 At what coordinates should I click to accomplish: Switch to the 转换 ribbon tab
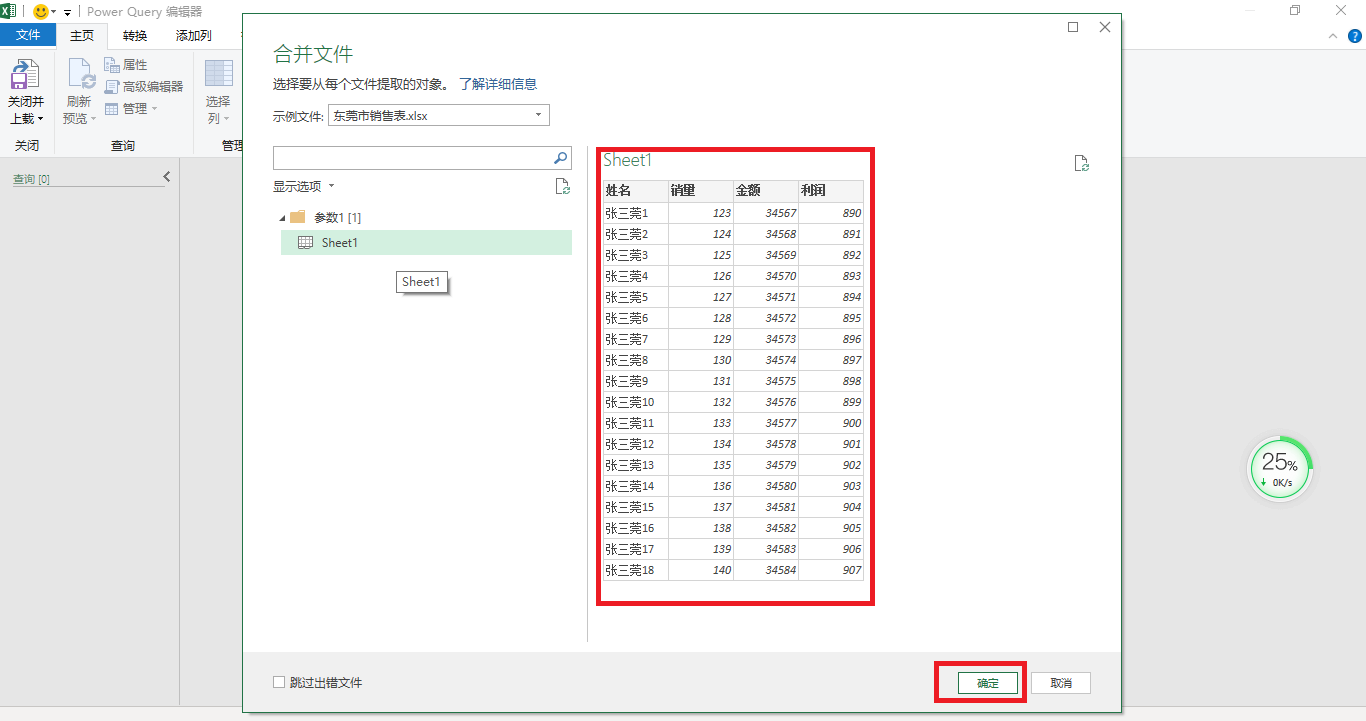pyautogui.click(x=134, y=34)
